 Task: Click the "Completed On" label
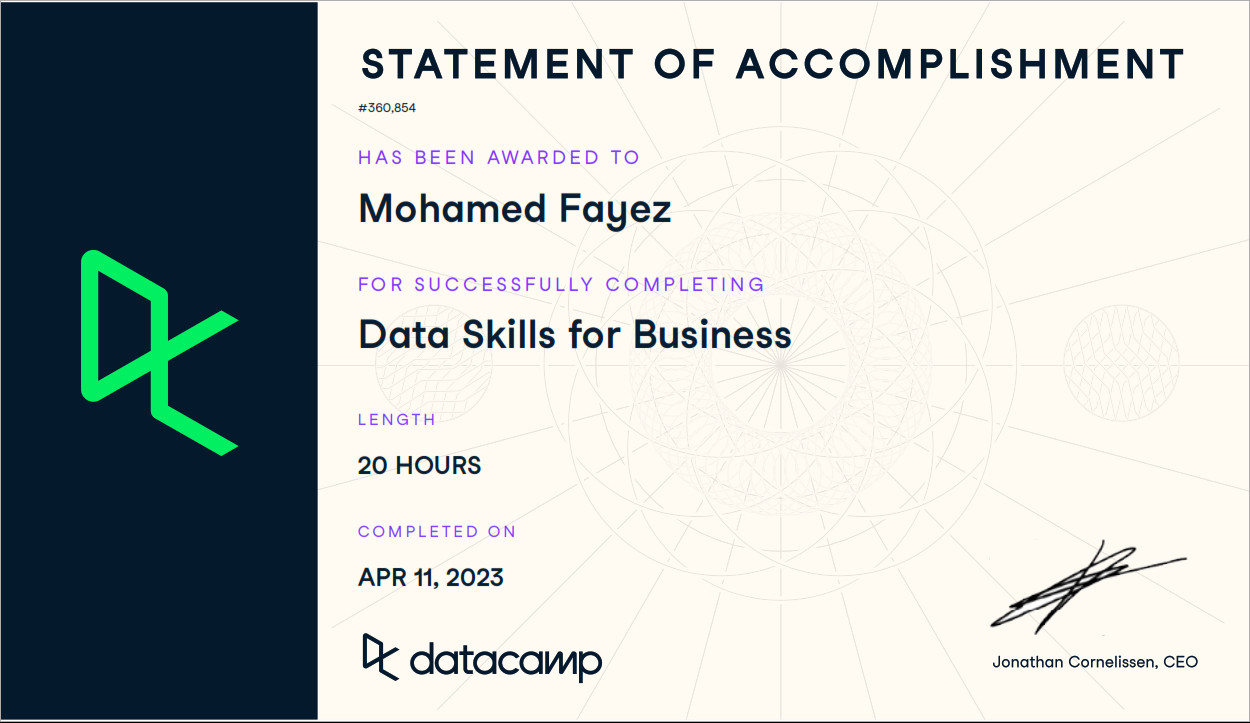coord(437,531)
